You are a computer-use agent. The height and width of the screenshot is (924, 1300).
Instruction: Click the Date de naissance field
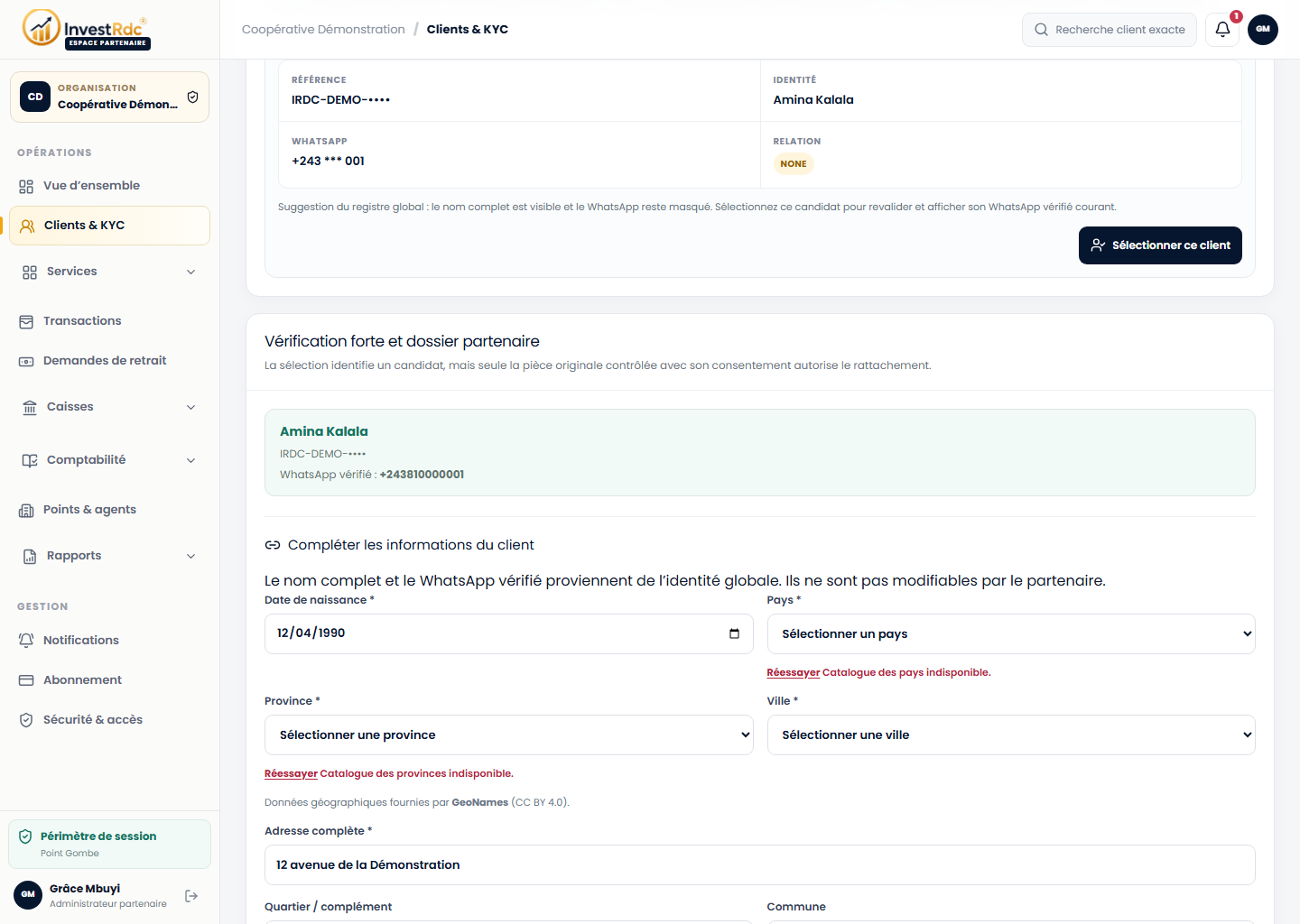coord(509,634)
